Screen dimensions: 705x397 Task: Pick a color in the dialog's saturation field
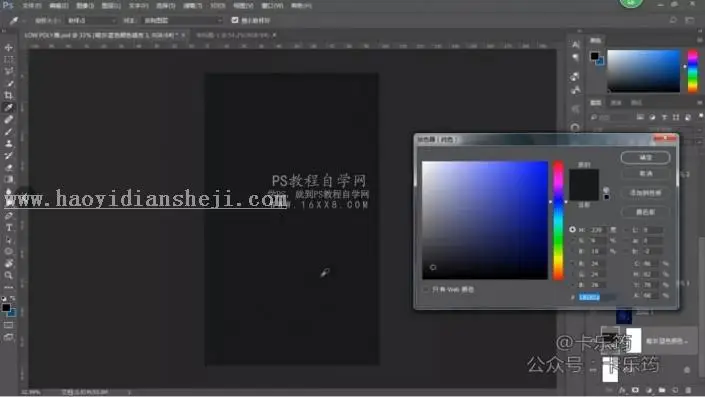click(485, 220)
